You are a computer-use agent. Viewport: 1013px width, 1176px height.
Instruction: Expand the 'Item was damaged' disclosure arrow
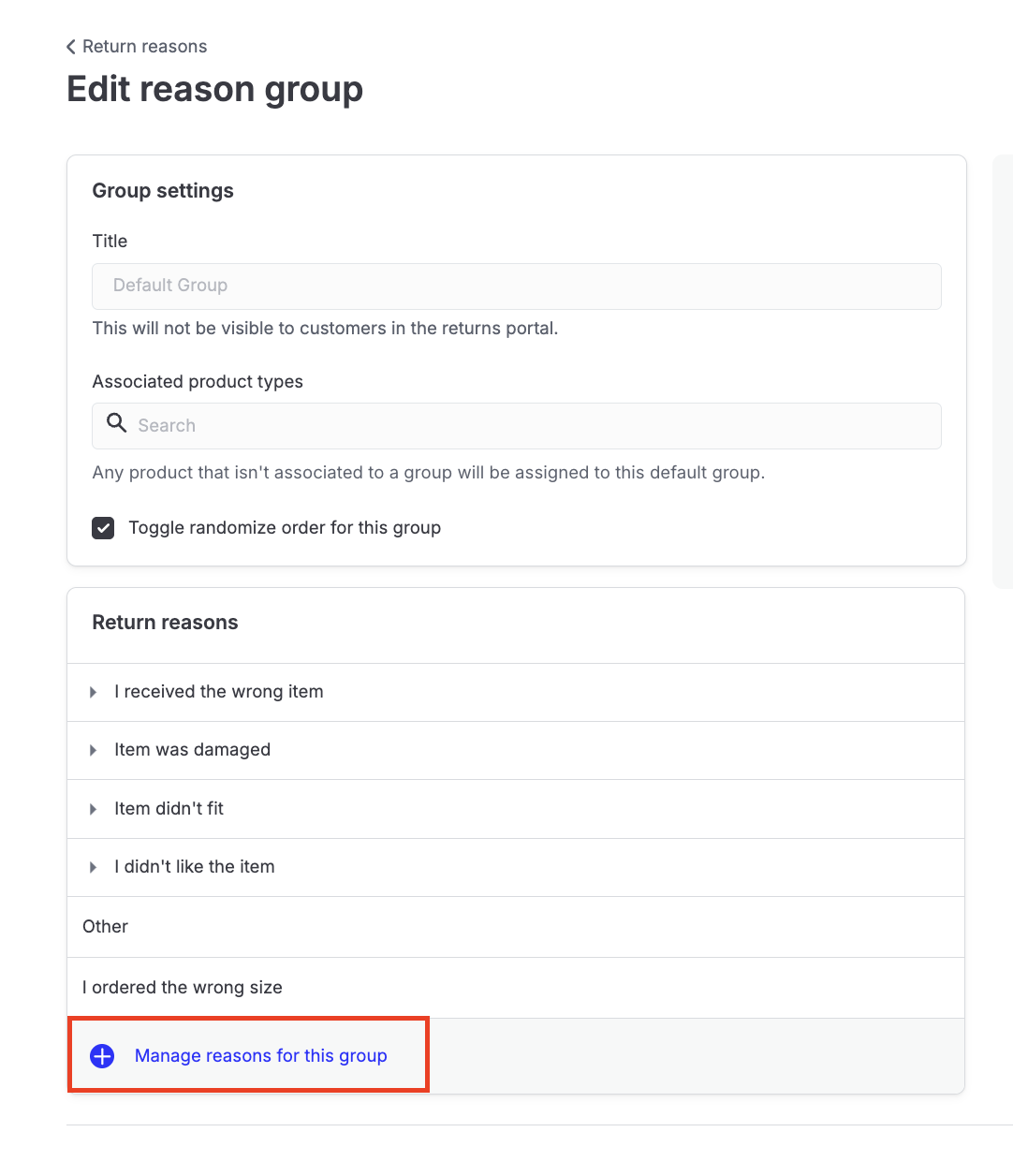pyautogui.click(x=93, y=750)
